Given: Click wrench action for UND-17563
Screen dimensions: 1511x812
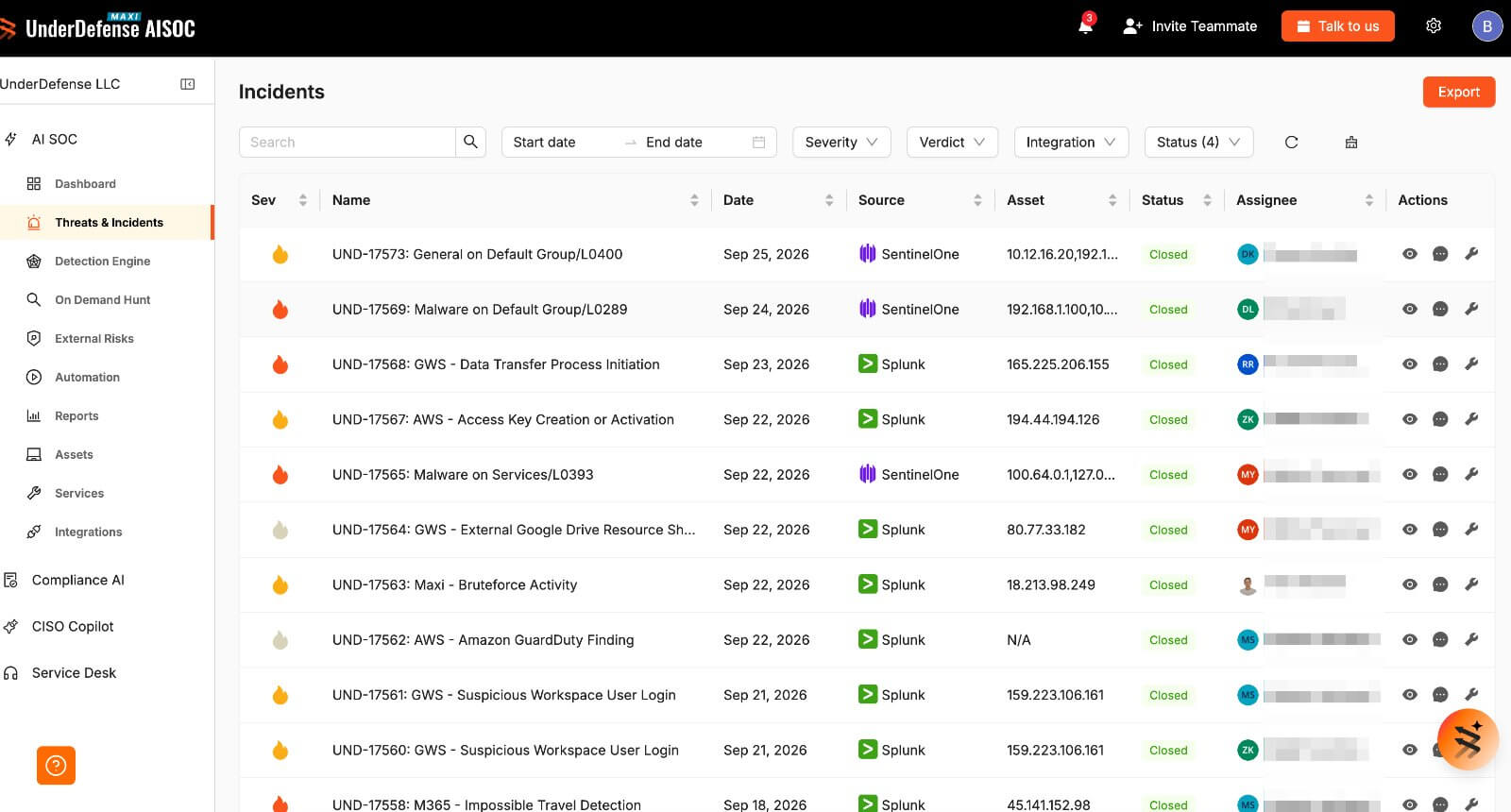Looking at the screenshot, I should click(x=1471, y=584).
